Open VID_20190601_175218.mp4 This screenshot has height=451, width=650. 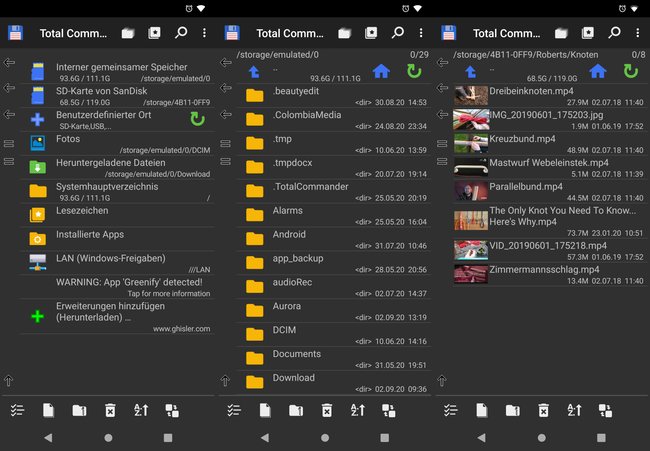click(x=550, y=251)
